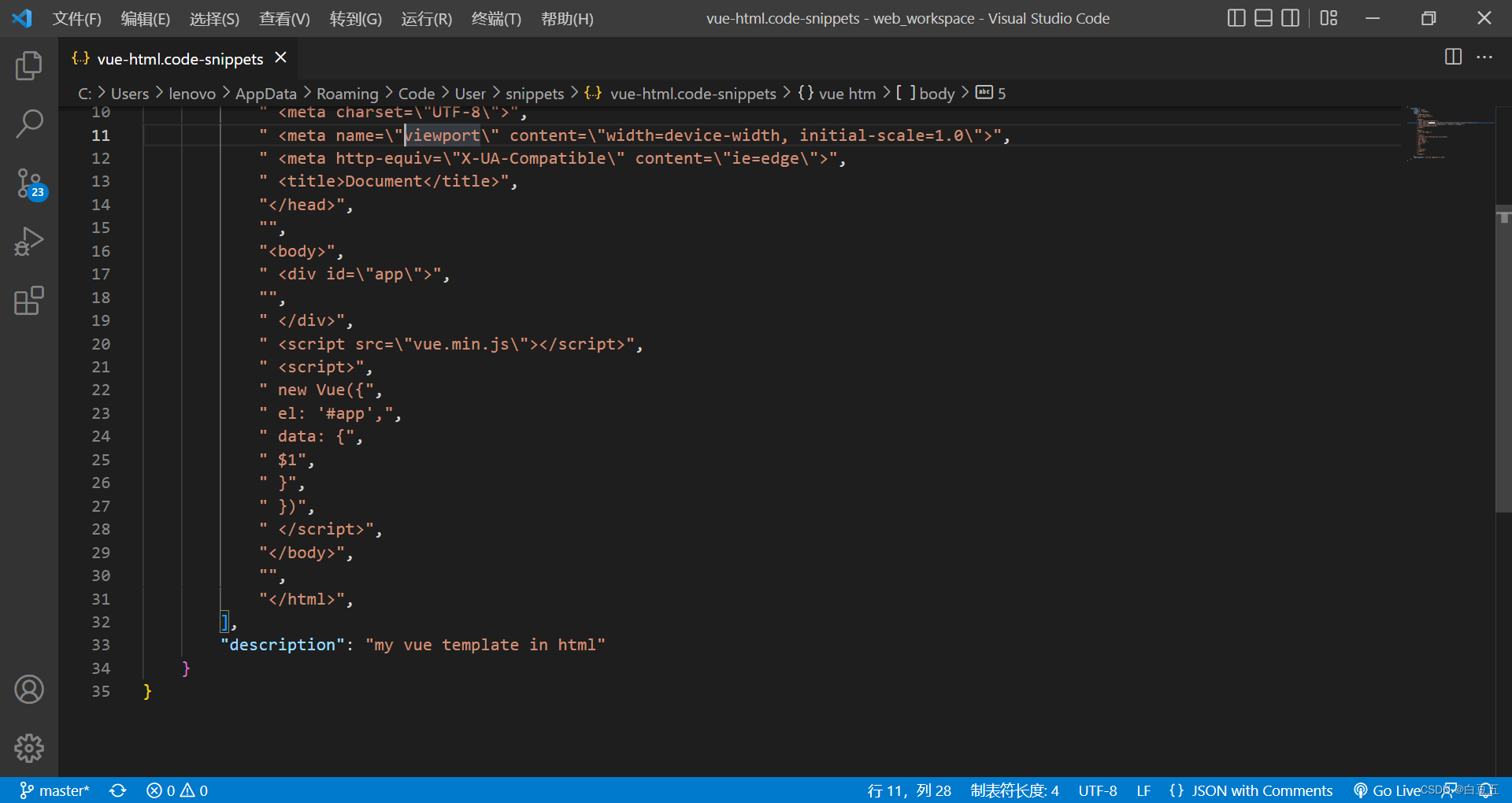This screenshot has height=803, width=1512.
Task: Open the Run and Debug view
Action: click(29, 242)
